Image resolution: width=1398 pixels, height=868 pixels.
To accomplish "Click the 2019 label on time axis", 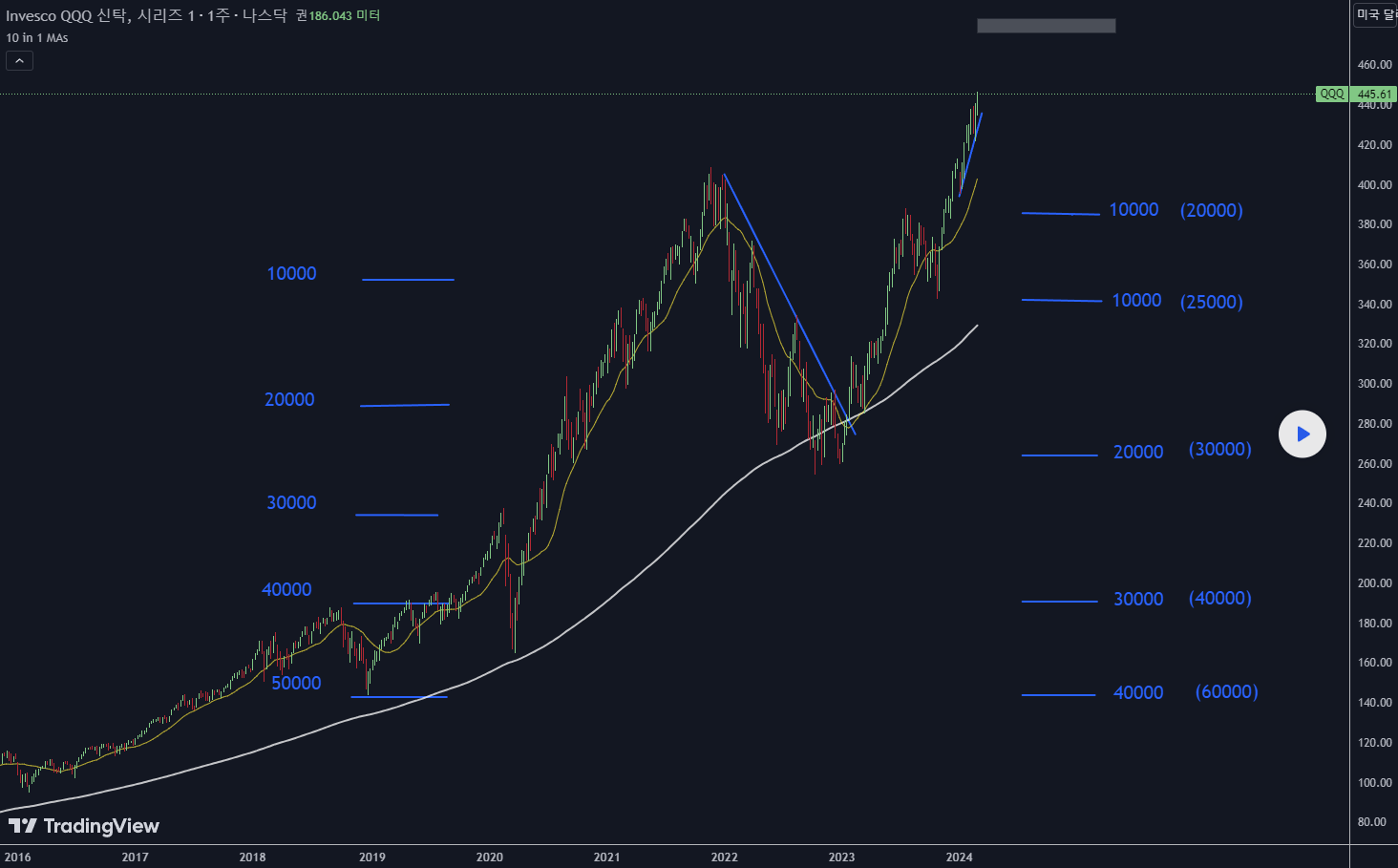I will (371, 857).
